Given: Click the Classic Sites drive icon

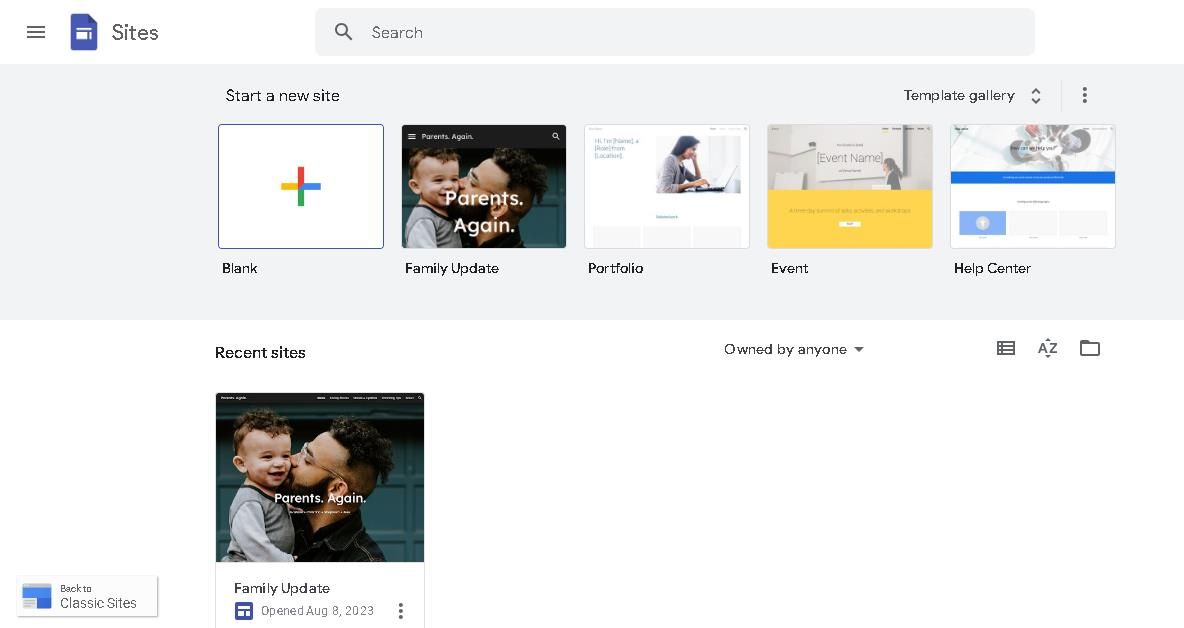Looking at the screenshot, I should (37, 596).
